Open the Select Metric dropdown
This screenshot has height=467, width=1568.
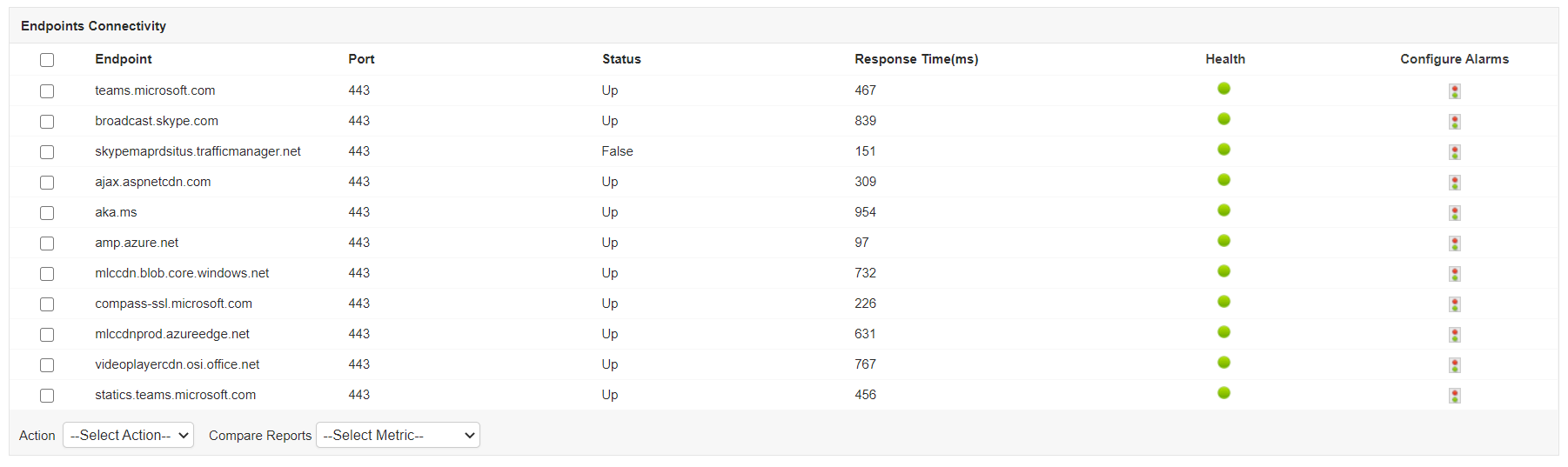(398, 436)
